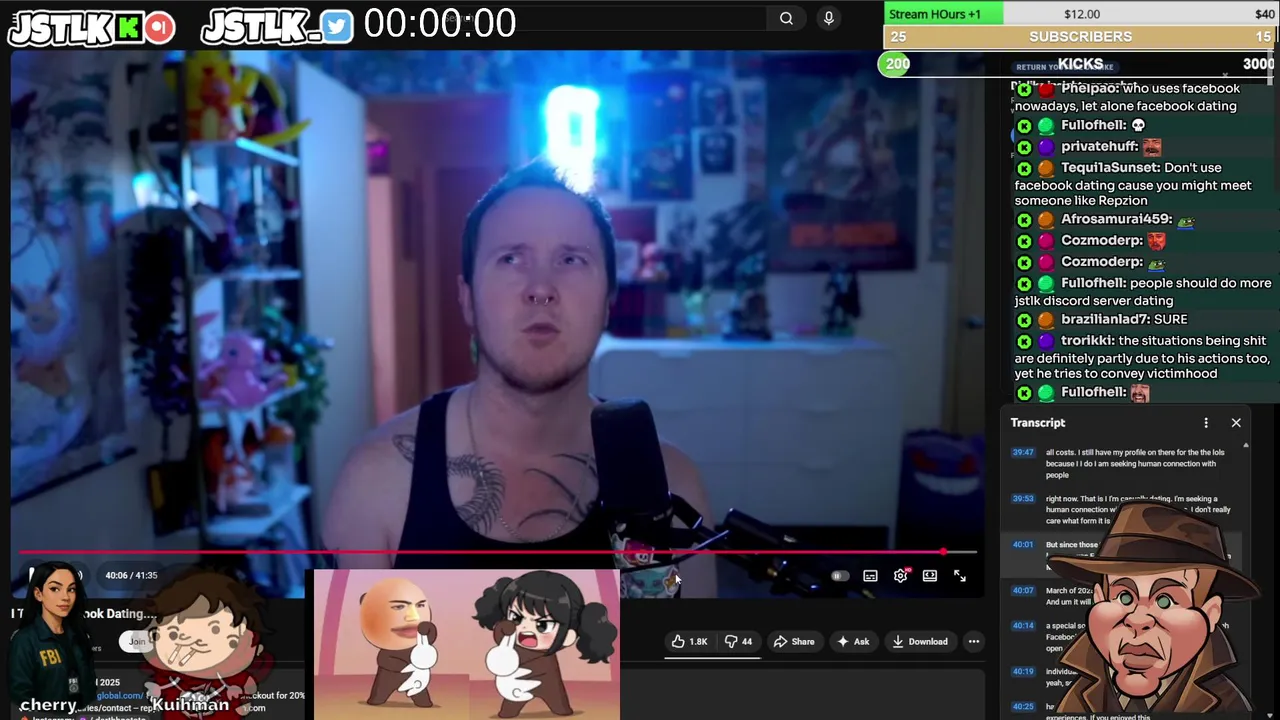Click the Subscribers goal bar
The height and width of the screenshot is (720, 1280).
[x=1081, y=37]
